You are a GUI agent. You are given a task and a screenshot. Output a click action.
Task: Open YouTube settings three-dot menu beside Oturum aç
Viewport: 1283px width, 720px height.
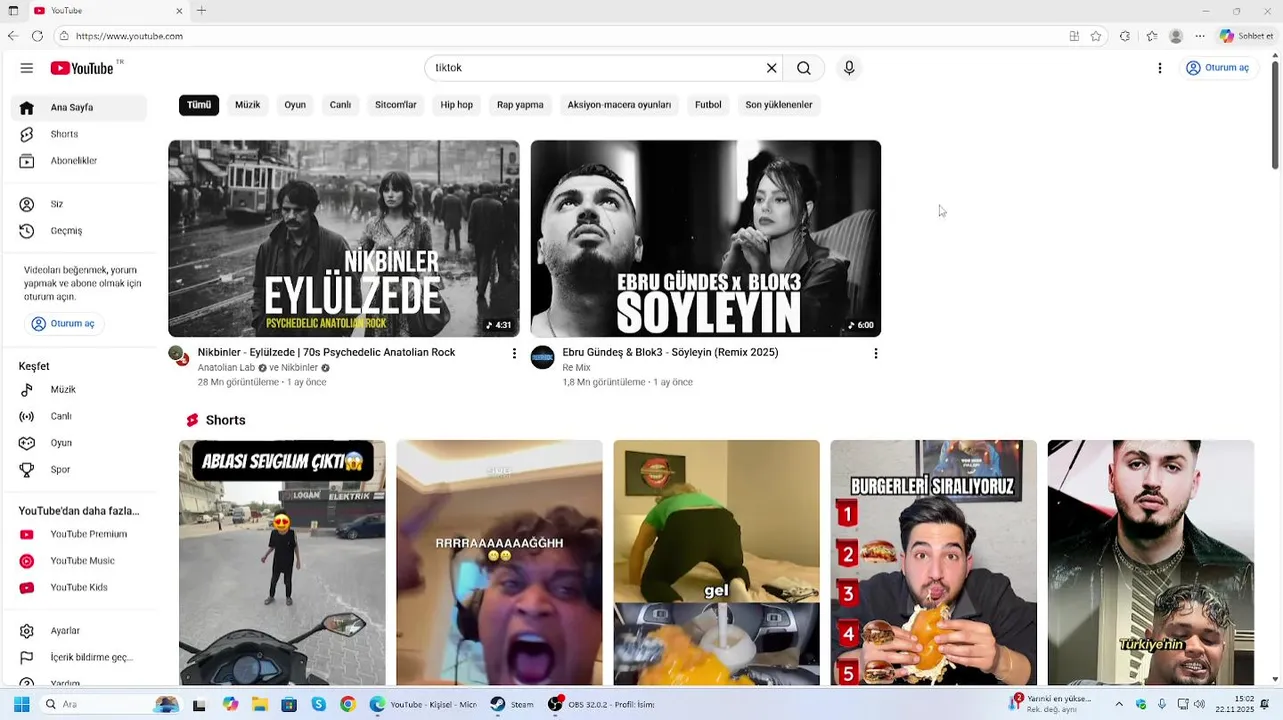(x=1160, y=68)
